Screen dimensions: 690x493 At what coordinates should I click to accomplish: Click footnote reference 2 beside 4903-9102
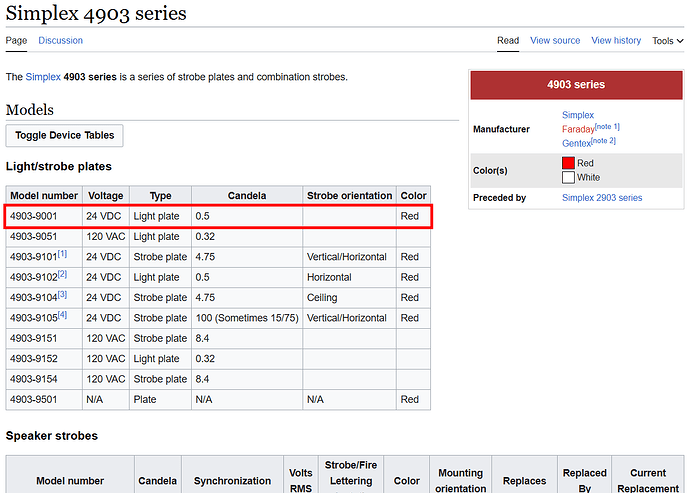point(62,274)
